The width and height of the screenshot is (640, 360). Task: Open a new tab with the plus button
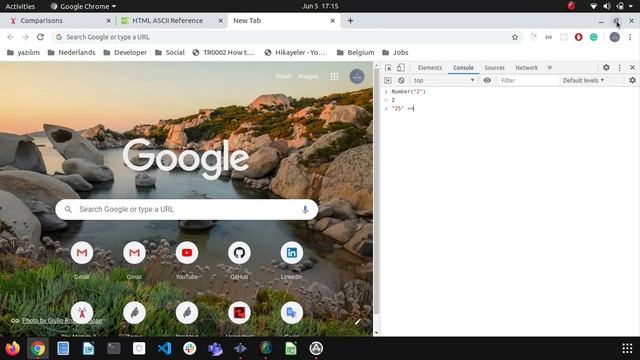pos(350,20)
